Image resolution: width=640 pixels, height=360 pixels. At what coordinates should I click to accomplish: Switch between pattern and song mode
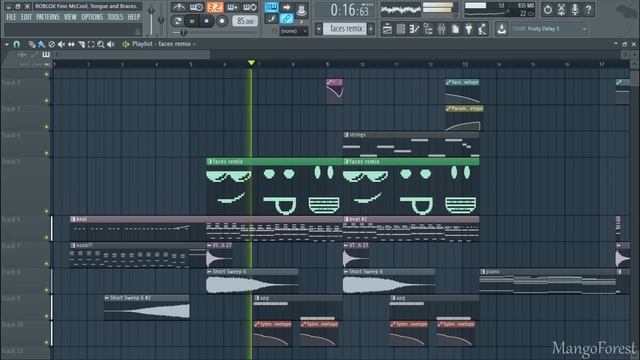(178, 20)
